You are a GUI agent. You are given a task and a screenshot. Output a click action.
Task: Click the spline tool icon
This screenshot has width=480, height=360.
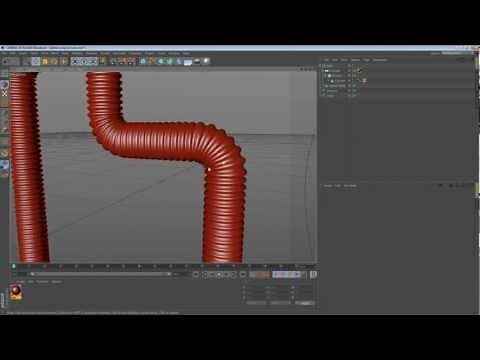click(152, 61)
